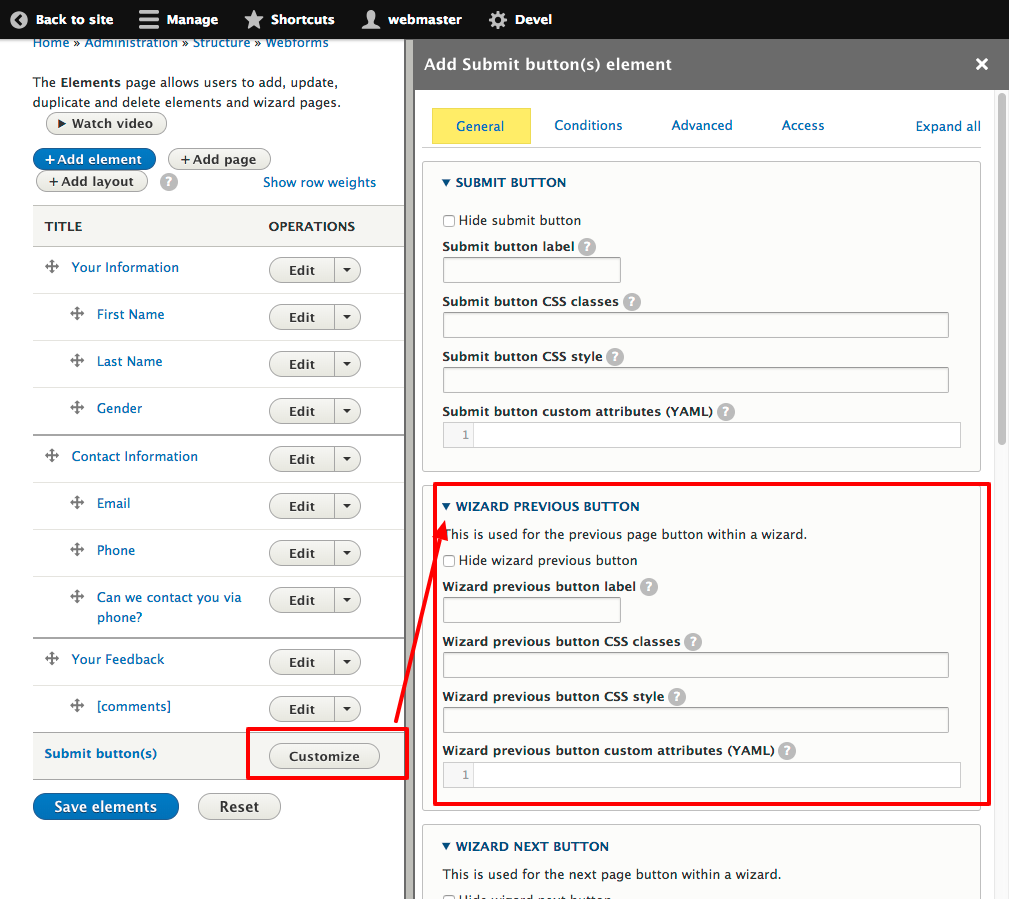Click the Show row weights link
Viewport: 1009px width, 899px height.
[319, 182]
